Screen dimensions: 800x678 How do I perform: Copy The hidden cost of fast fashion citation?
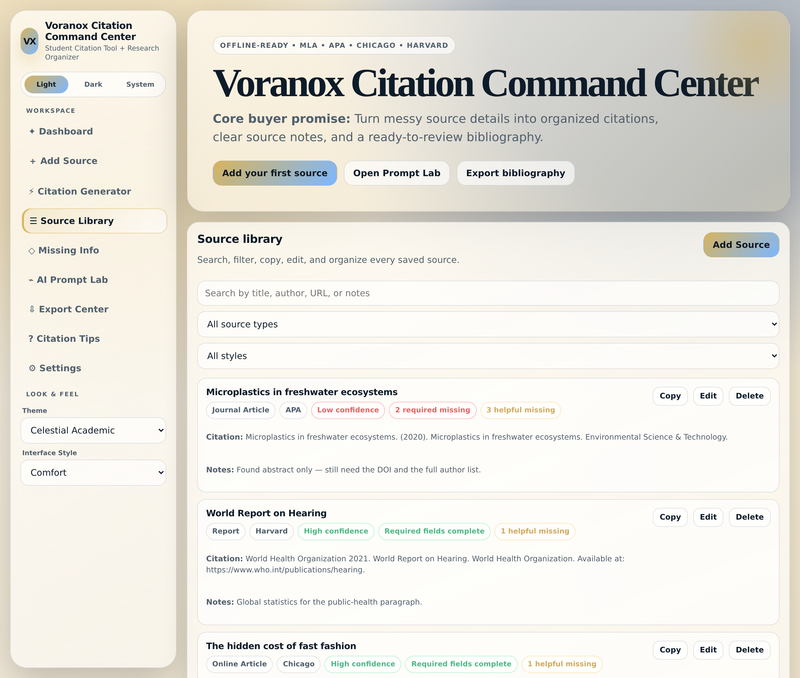click(670, 650)
